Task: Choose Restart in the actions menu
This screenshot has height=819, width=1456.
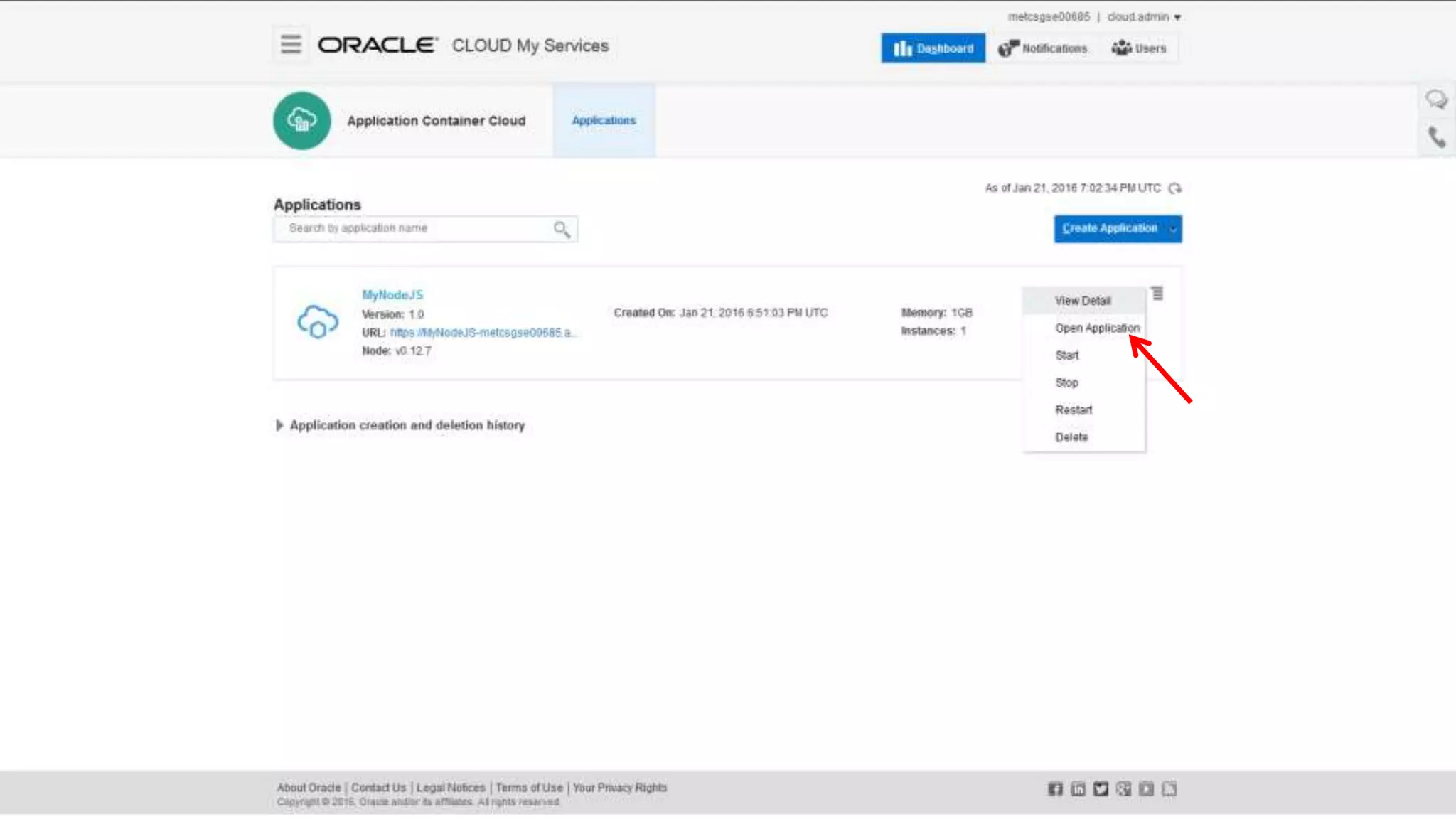Action: pyautogui.click(x=1083, y=409)
